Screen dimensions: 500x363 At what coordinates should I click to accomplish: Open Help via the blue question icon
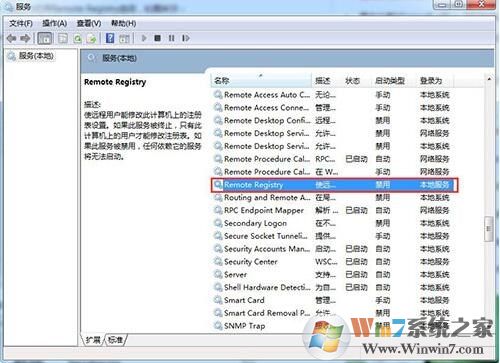(110, 38)
